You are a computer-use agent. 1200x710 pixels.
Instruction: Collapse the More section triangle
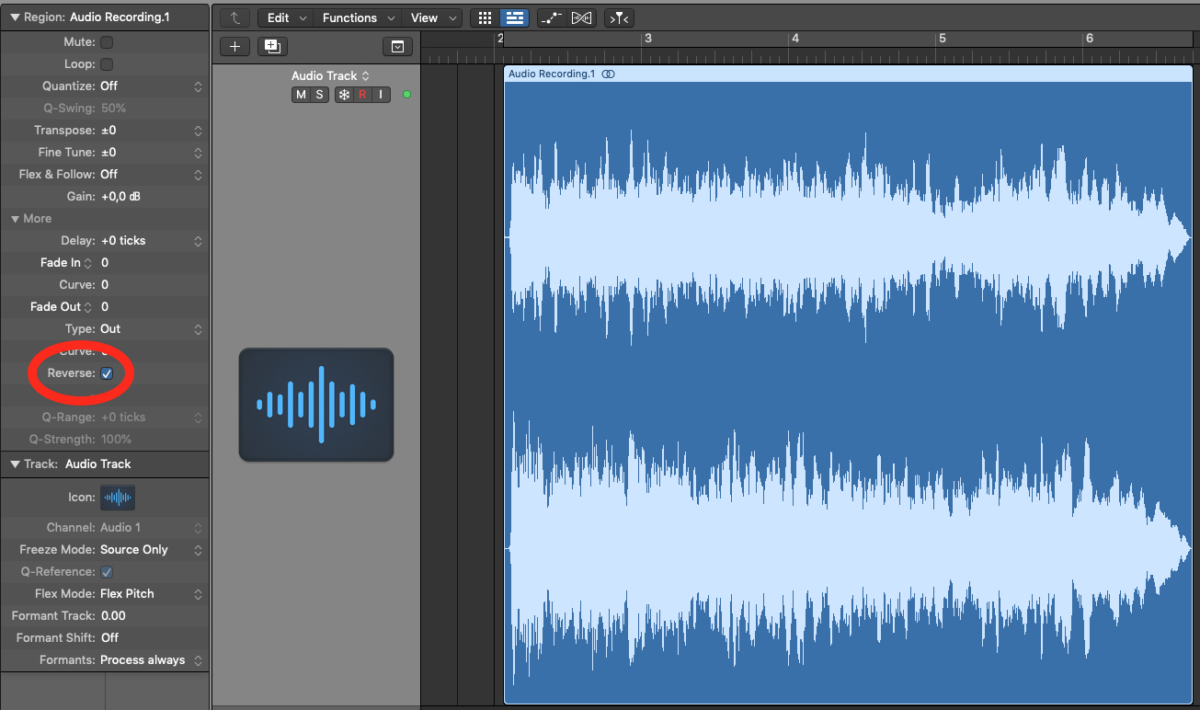click(x=15, y=219)
